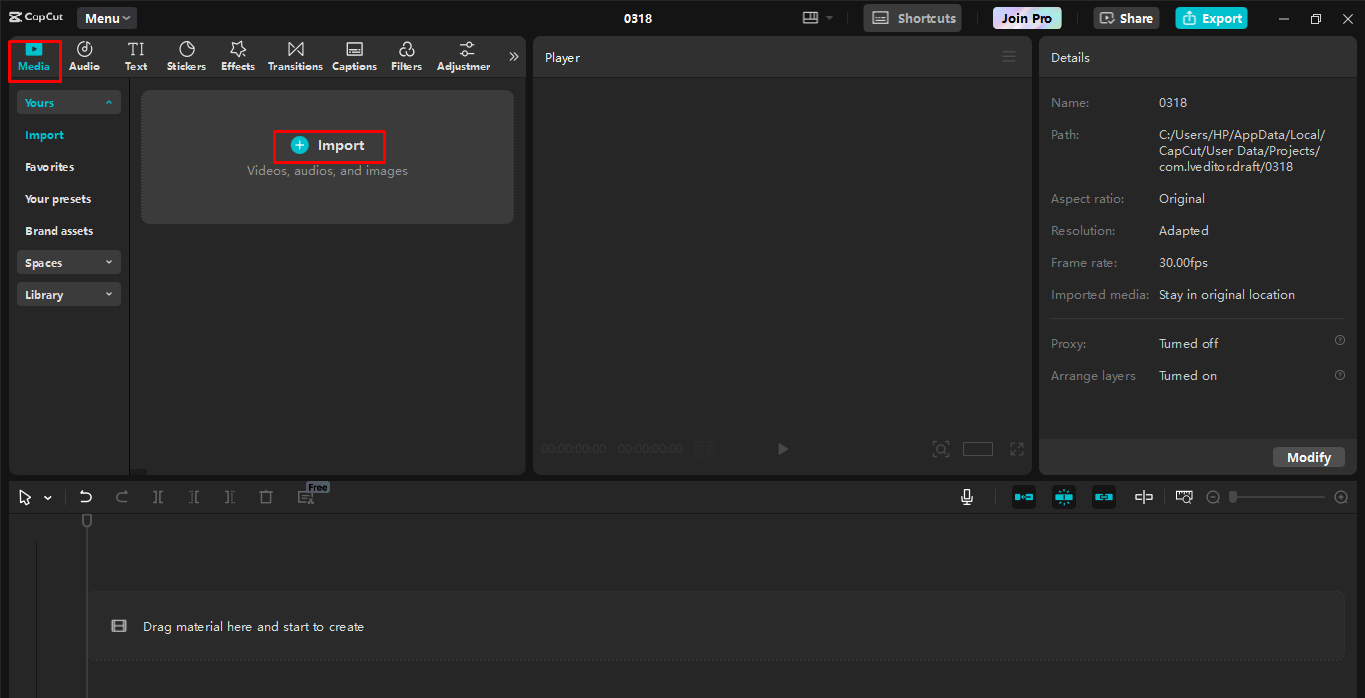The image size is (1365, 698).
Task: Show more tabs with double chevron
Action: (x=514, y=57)
